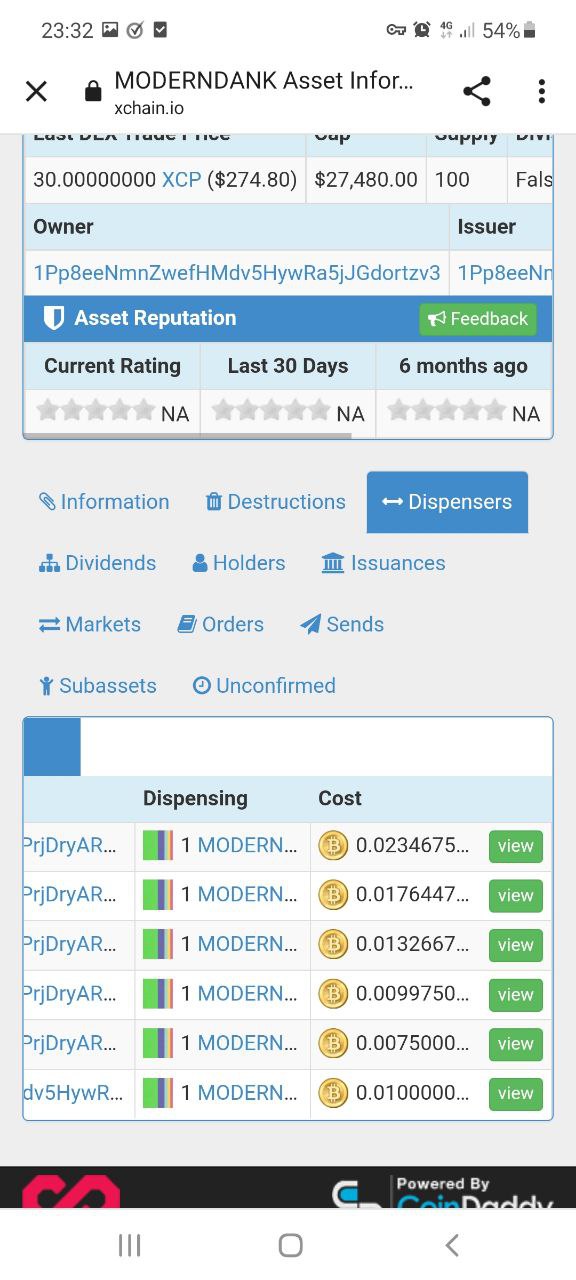Screen dimensions: 576x1280
Task: Open owner address 1Pp8eeNmnZwef link
Action: pos(237,273)
